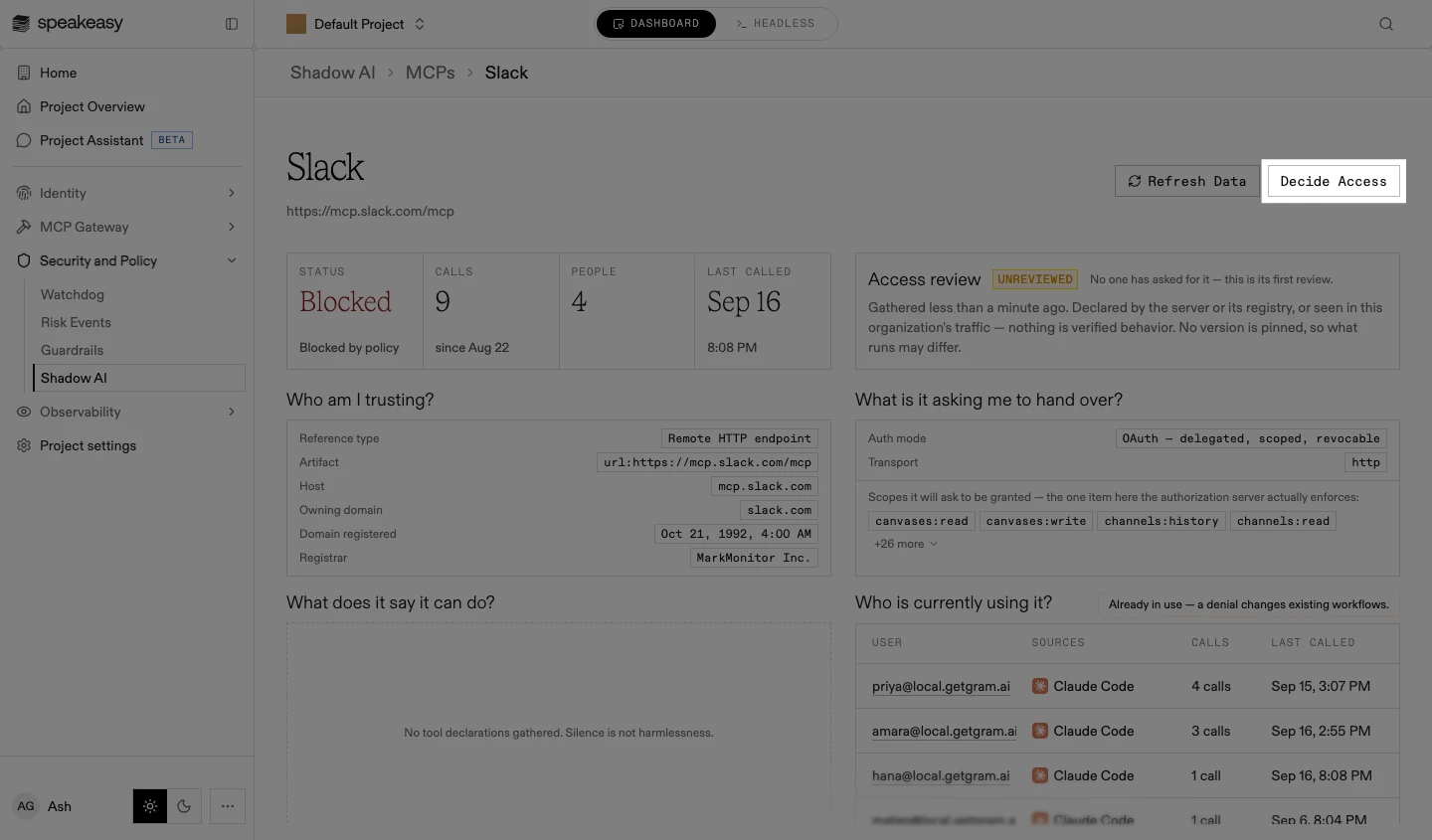Click the channels:history scope tag
This screenshot has width=1432, height=840.
tap(1162, 521)
